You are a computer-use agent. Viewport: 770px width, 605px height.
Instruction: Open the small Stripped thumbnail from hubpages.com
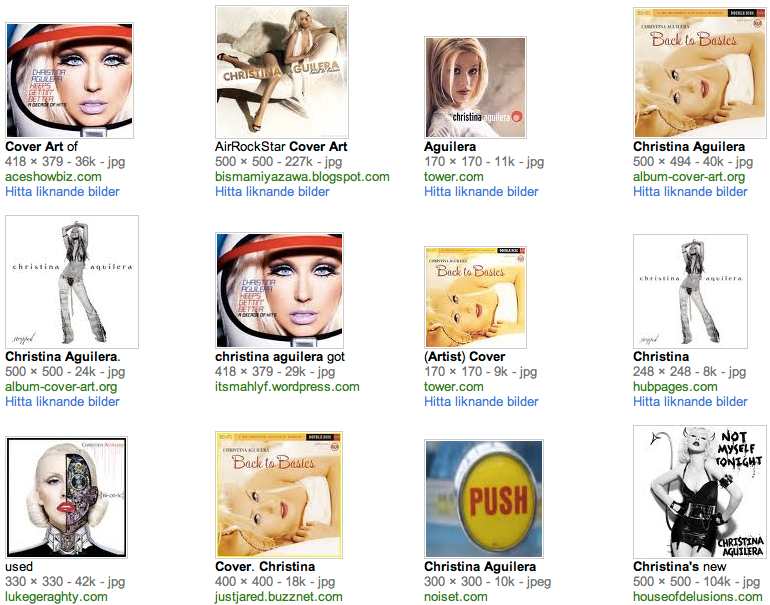pos(690,291)
